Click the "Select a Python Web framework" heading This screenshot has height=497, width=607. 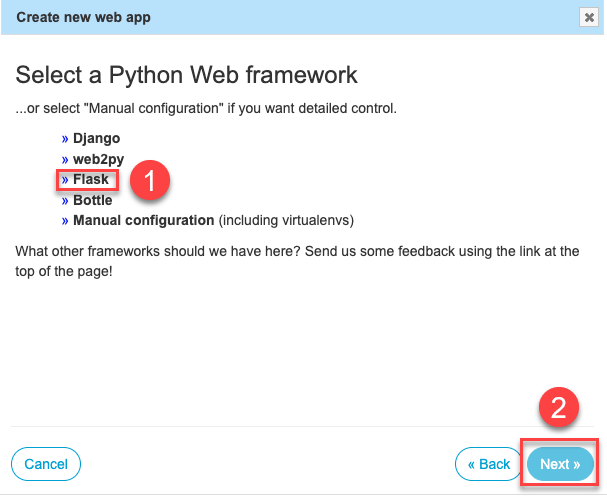(186, 75)
